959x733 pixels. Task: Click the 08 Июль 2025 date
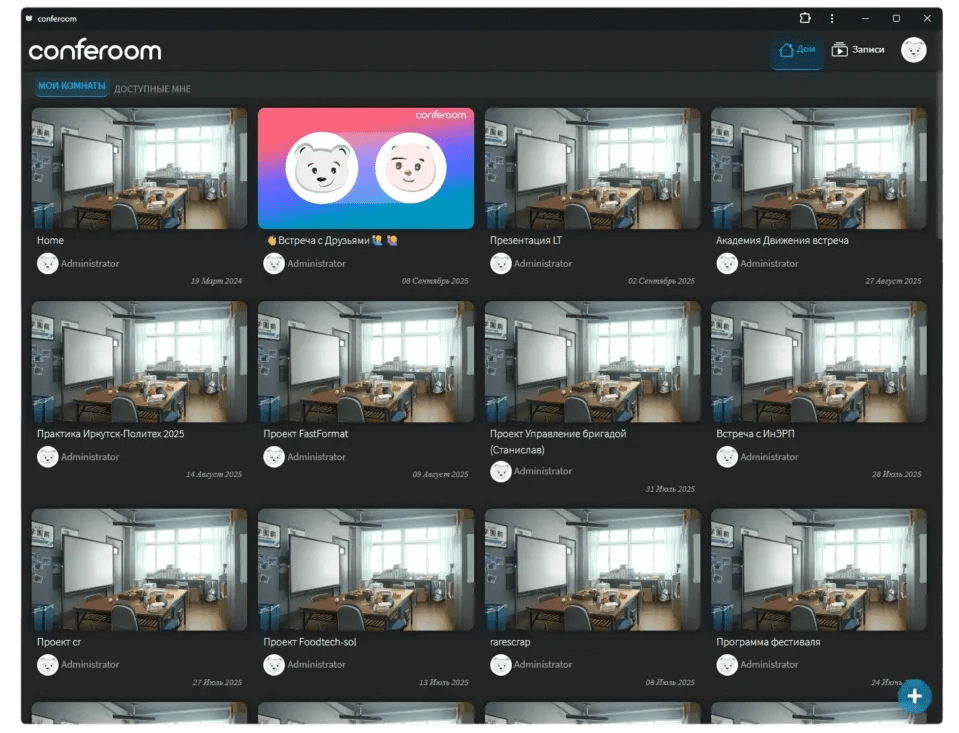pyautogui.click(x=670, y=682)
